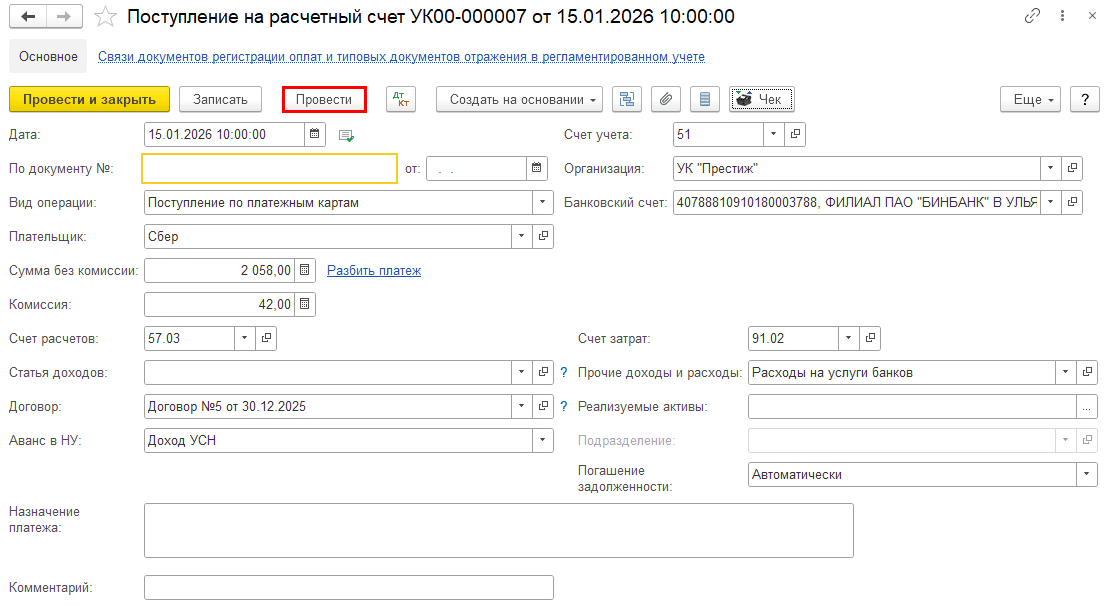
Task: Click the Разбить платеж link
Action: point(374,270)
